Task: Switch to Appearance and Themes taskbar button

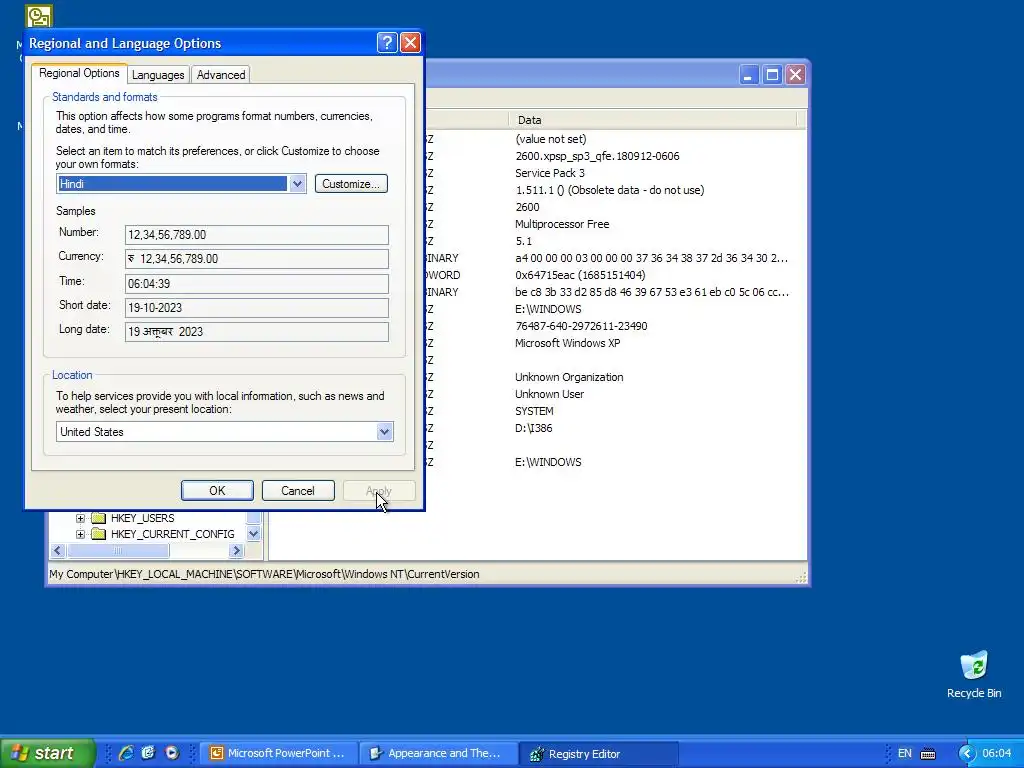Action: tap(439, 753)
